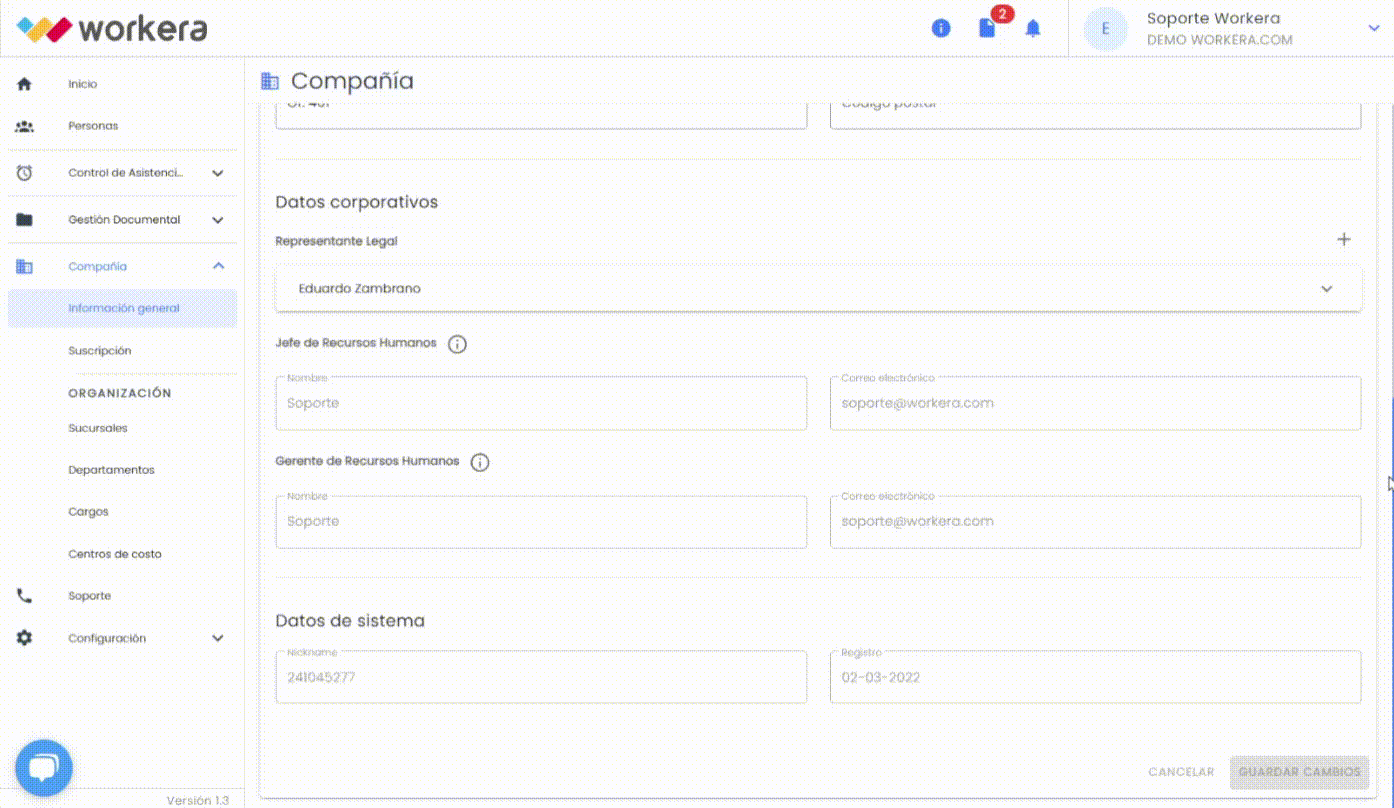Image resolution: width=1394 pixels, height=808 pixels.
Task: Open Configuración menu label
Action: coord(107,638)
